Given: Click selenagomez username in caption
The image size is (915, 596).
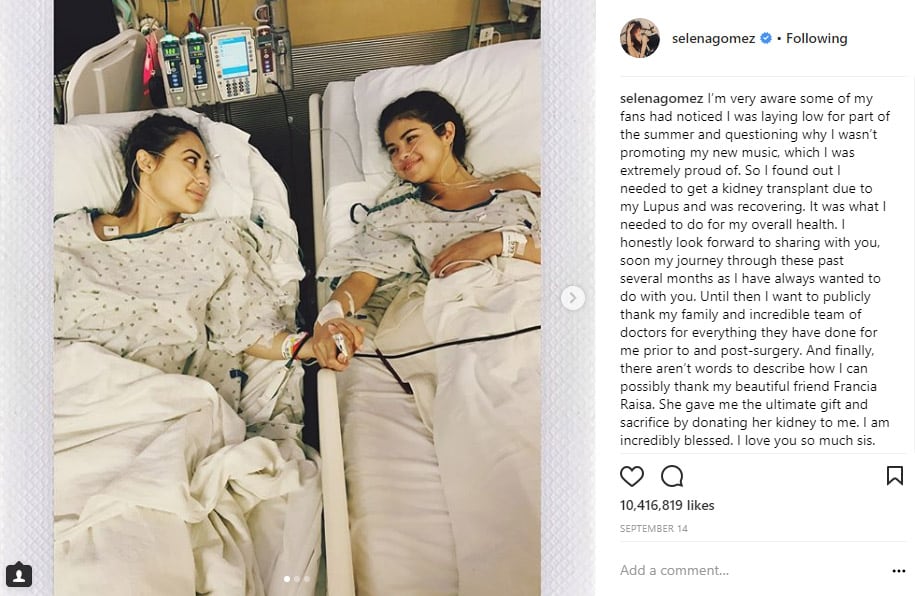Looking at the screenshot, I should [661, 99].
